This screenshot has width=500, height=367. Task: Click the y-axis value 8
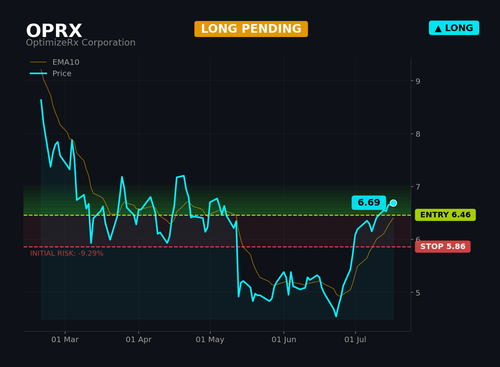coord(418,134)
